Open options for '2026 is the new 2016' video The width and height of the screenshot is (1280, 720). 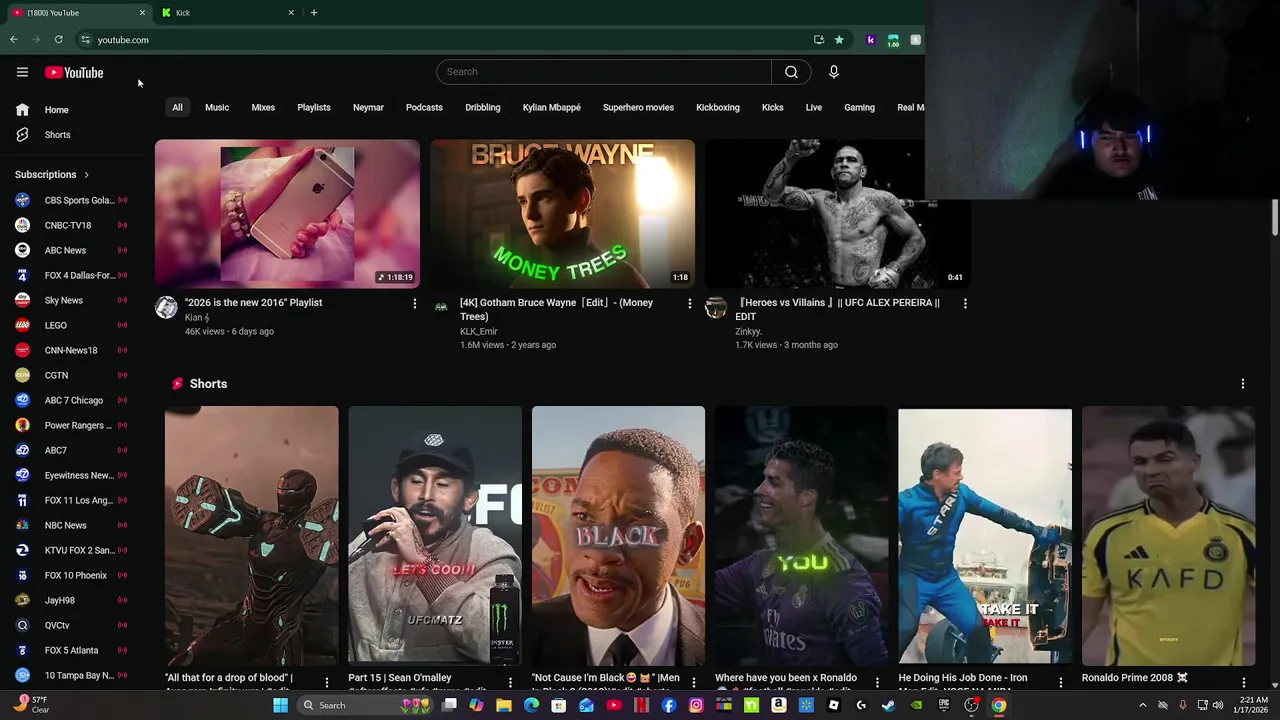coord(415,303)
